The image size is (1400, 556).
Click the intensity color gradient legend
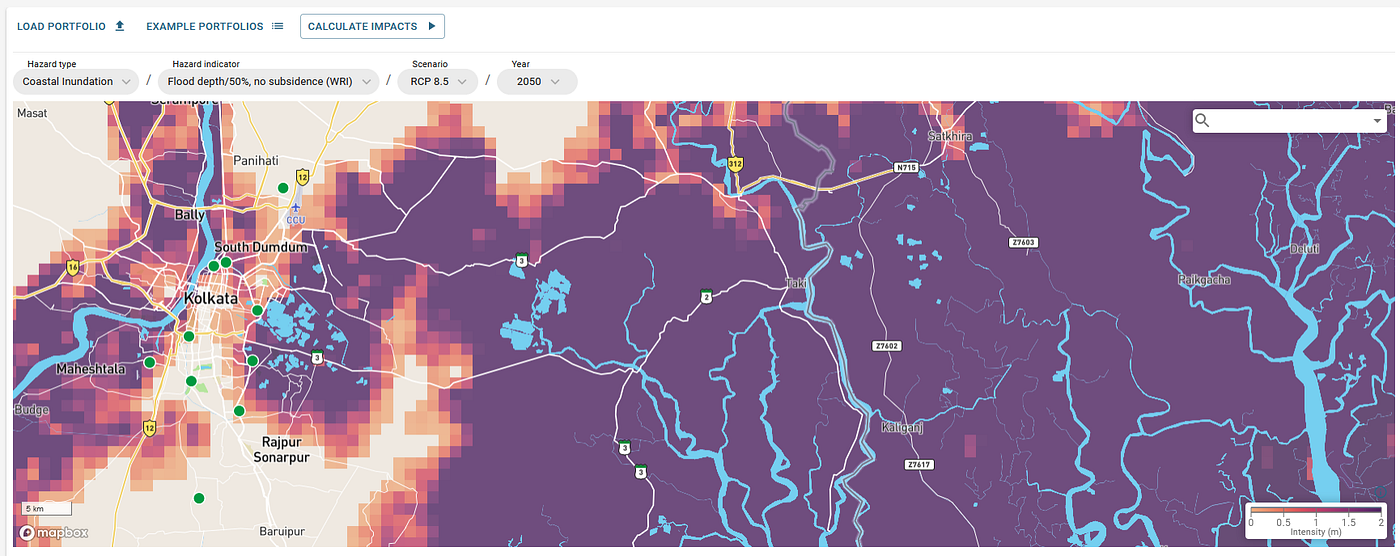click(1317, 511)
